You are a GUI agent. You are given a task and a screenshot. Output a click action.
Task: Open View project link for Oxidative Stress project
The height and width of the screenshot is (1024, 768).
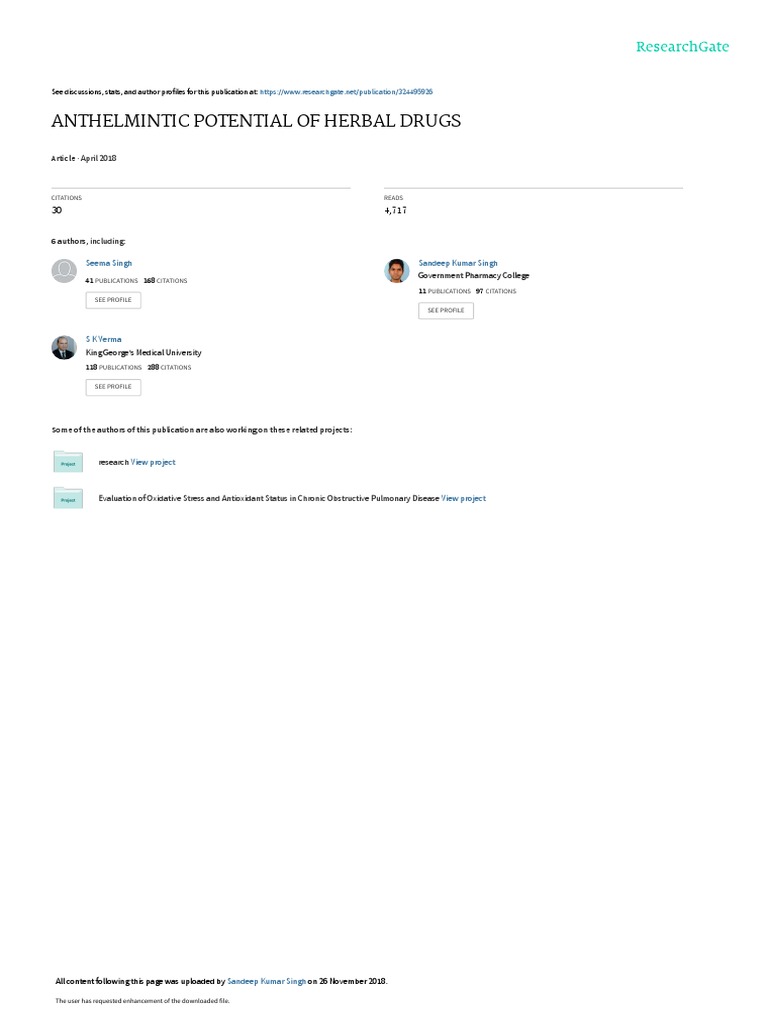pyautogui.click(x=464, y=498)
